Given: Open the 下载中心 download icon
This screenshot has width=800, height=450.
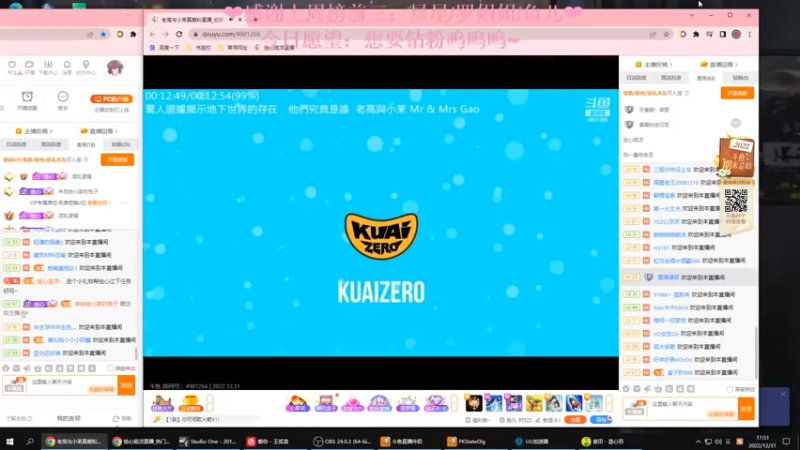Looking at the screenshot, I should [48, 67].
